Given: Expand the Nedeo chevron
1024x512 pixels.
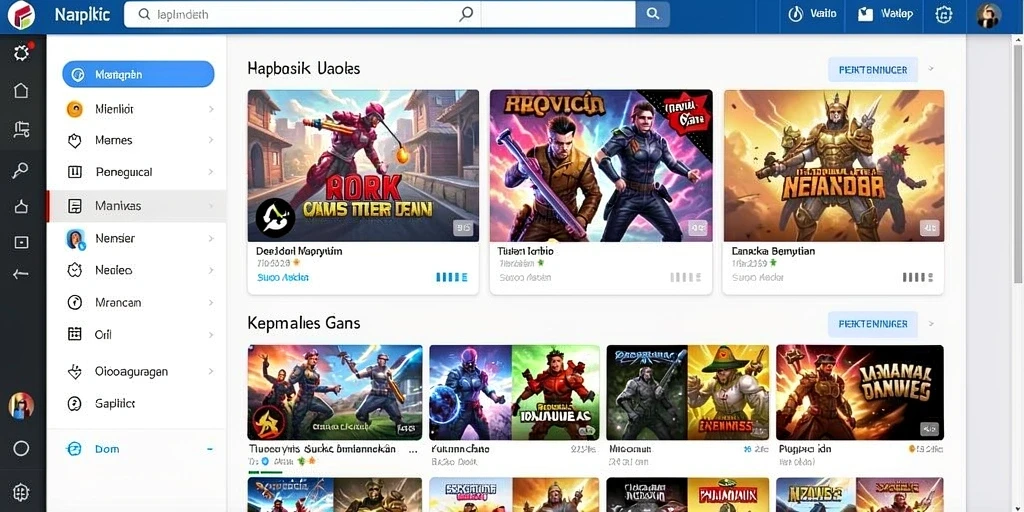Looking at the screenshot, I should (x=211, y=270).
